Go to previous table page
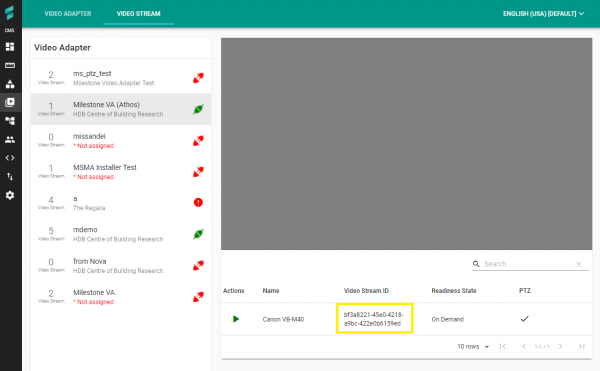The height and width of the screenshot is (371, 600). pos(523,347)
